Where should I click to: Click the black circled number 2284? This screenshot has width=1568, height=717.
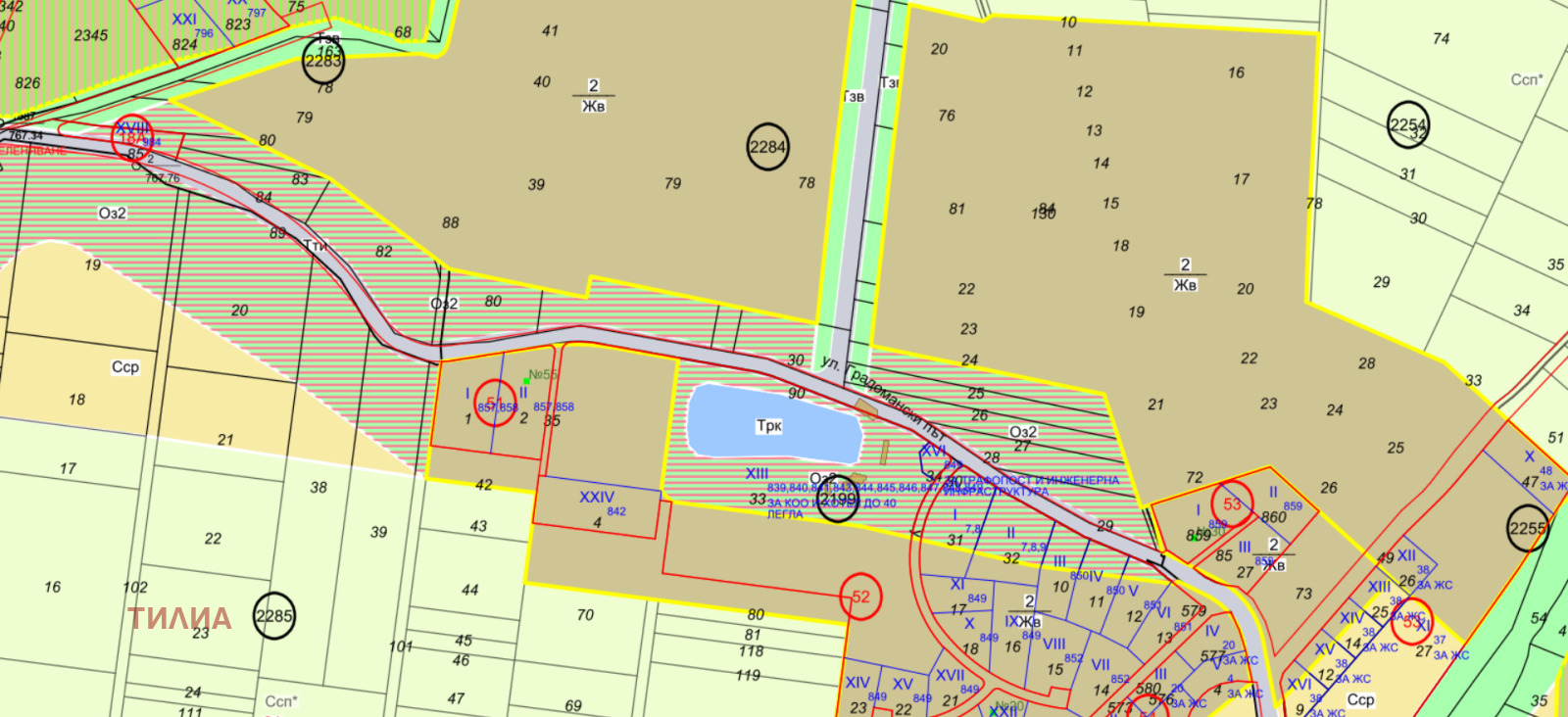tap(767, 147)
